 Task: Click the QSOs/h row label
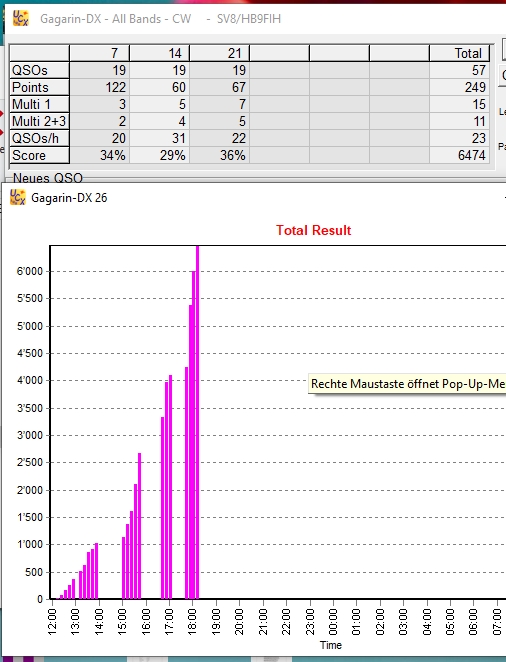pyautogui.click(x=39, y=138)
